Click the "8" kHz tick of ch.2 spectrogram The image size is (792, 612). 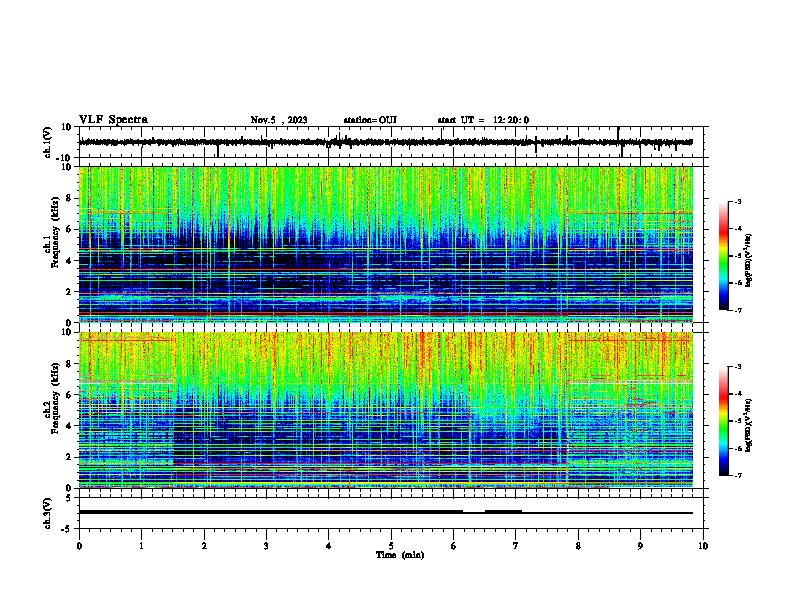pos(69,364)
